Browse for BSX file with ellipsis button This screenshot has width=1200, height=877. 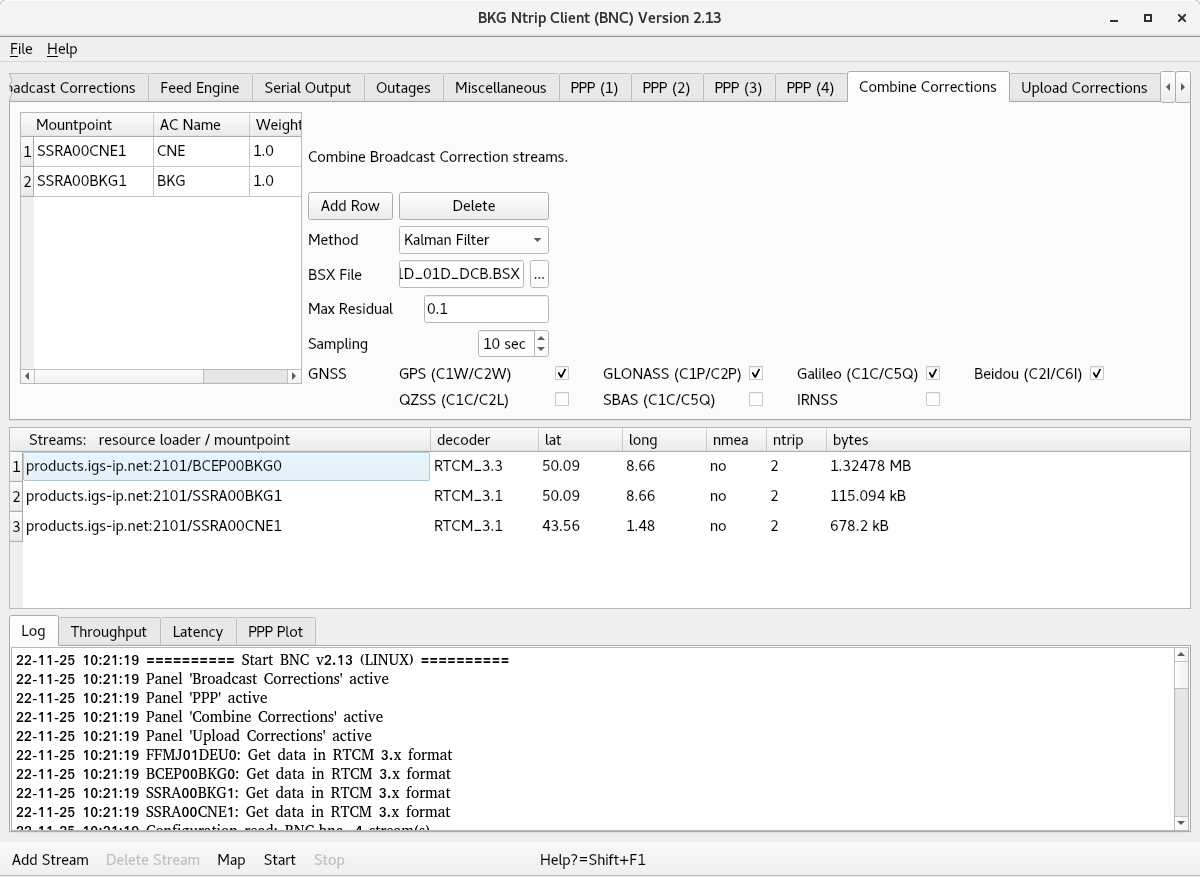point(539,274)
